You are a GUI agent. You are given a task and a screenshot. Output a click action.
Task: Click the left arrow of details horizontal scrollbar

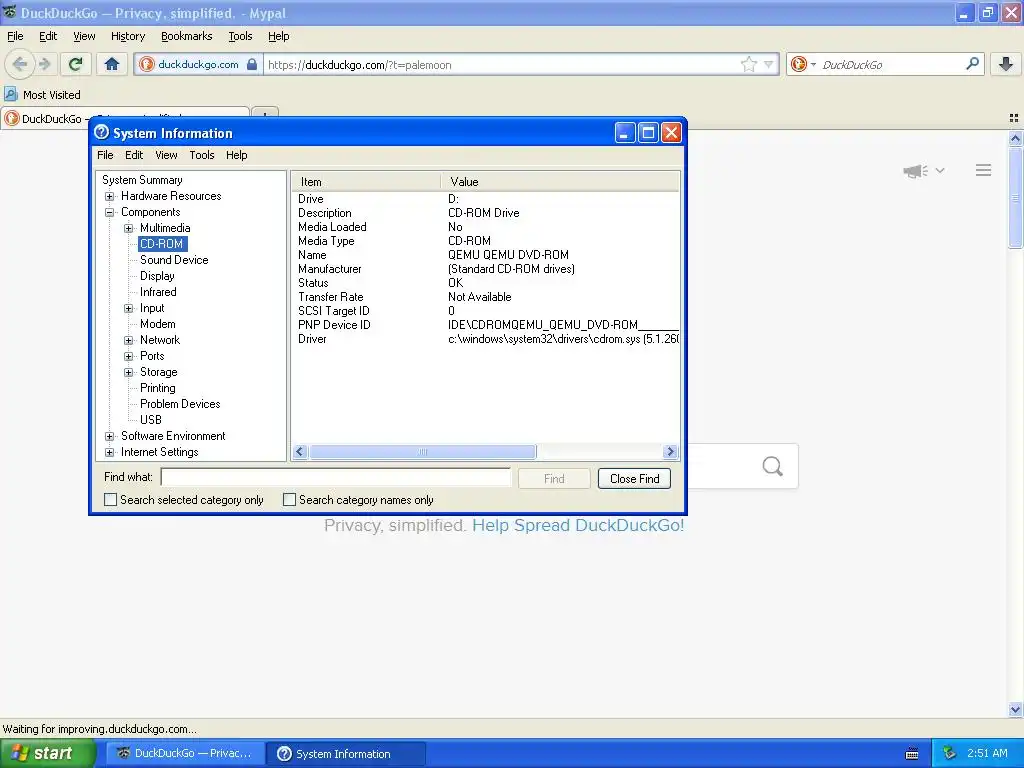click(x=300, y=451)
